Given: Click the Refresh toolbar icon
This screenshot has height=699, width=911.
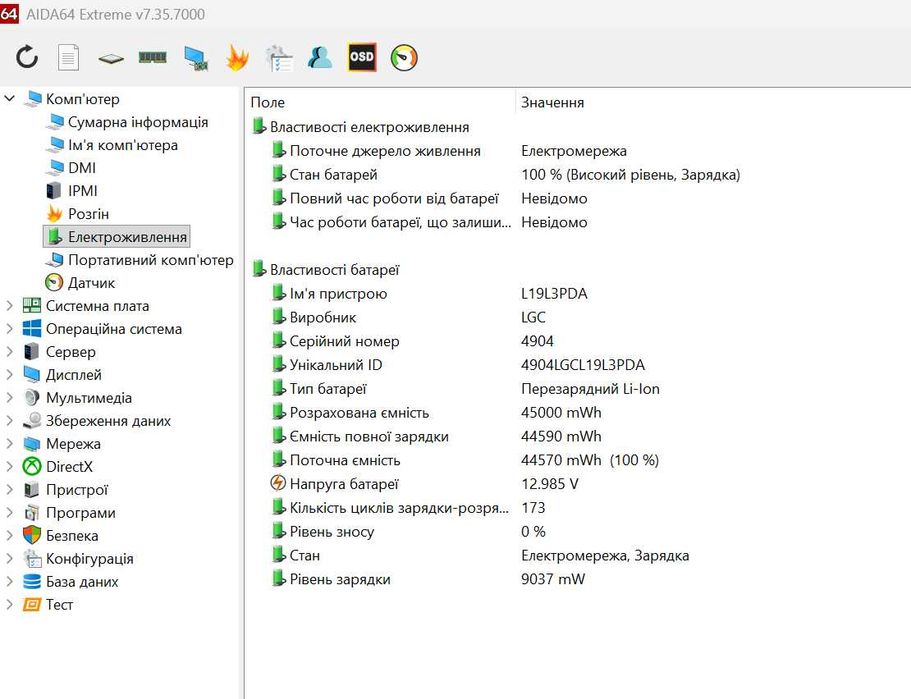Looking at the screenshot, I should point(27,58).
